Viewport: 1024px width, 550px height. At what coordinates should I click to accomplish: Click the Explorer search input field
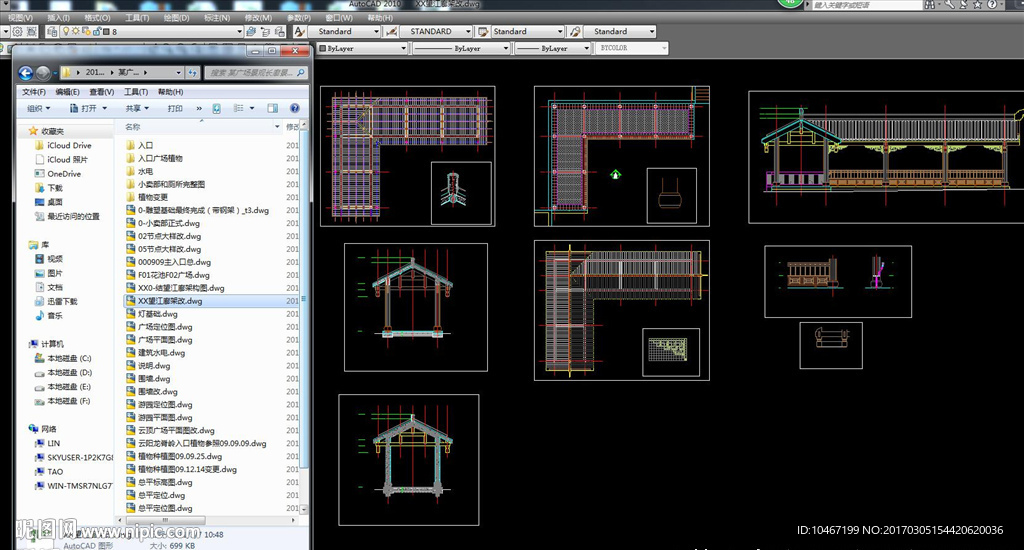click(x=250, y=73)
